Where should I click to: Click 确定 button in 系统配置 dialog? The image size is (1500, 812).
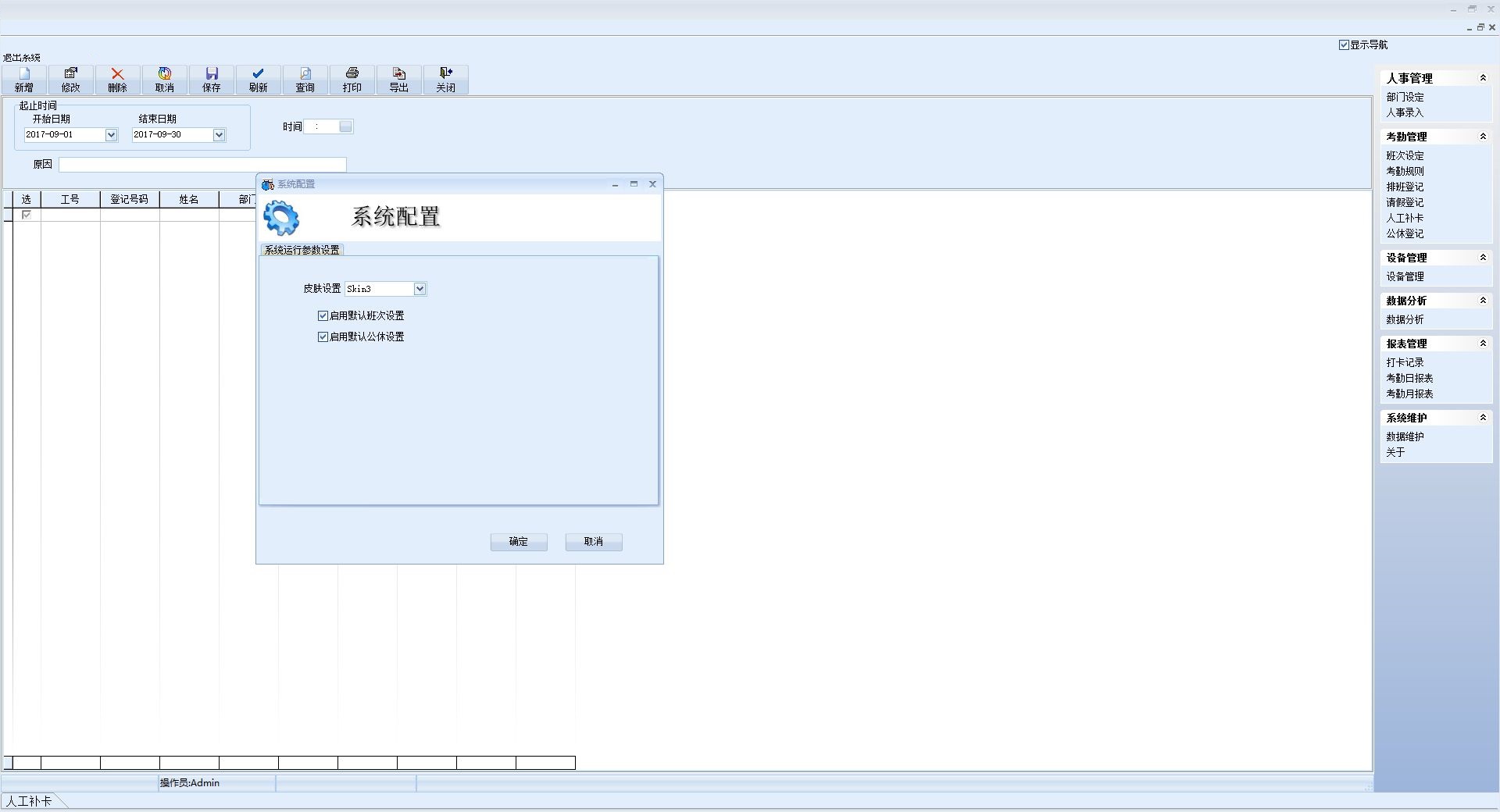(519, 542)
